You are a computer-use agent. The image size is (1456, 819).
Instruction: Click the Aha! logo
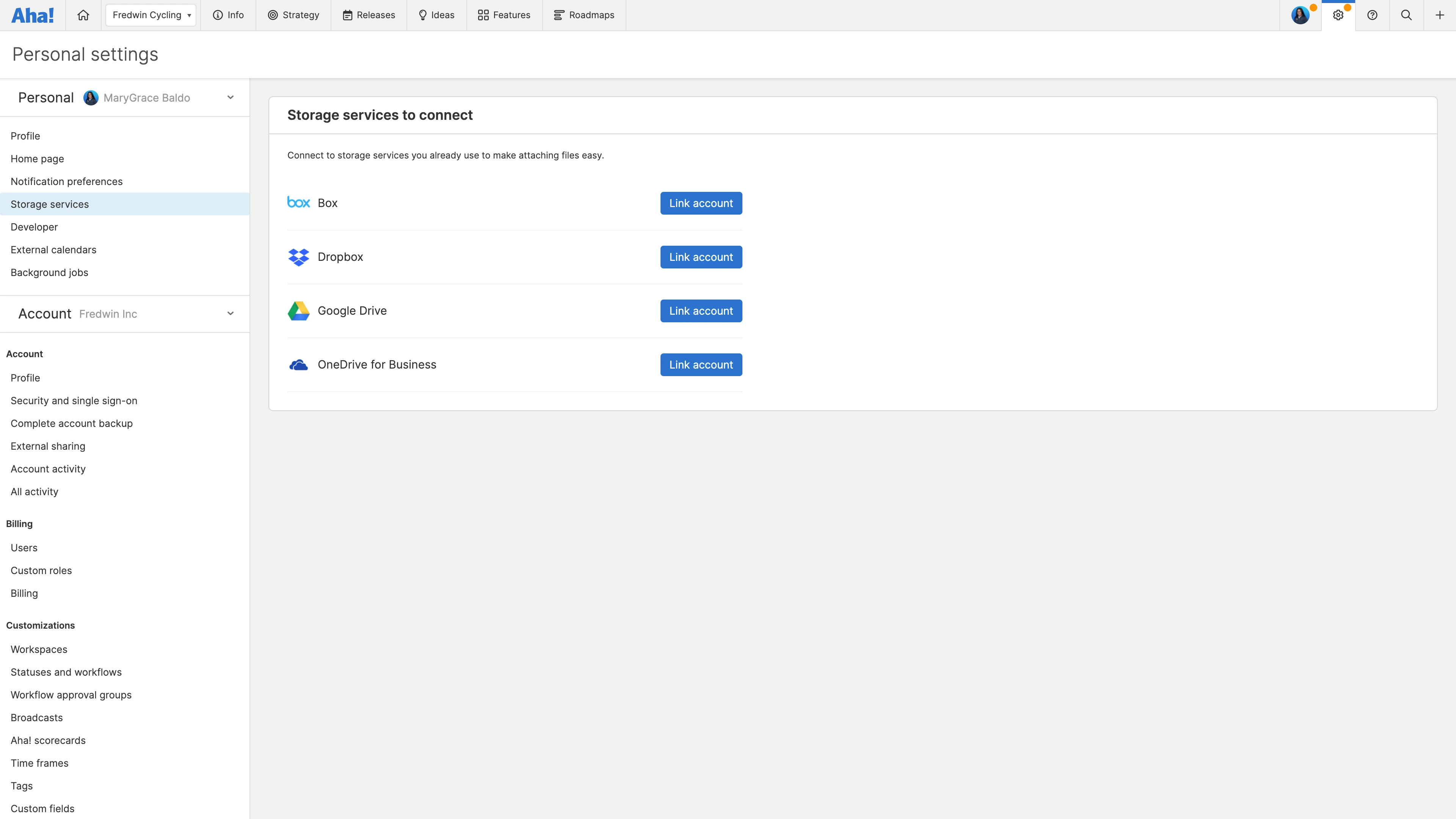click(32, 15)
